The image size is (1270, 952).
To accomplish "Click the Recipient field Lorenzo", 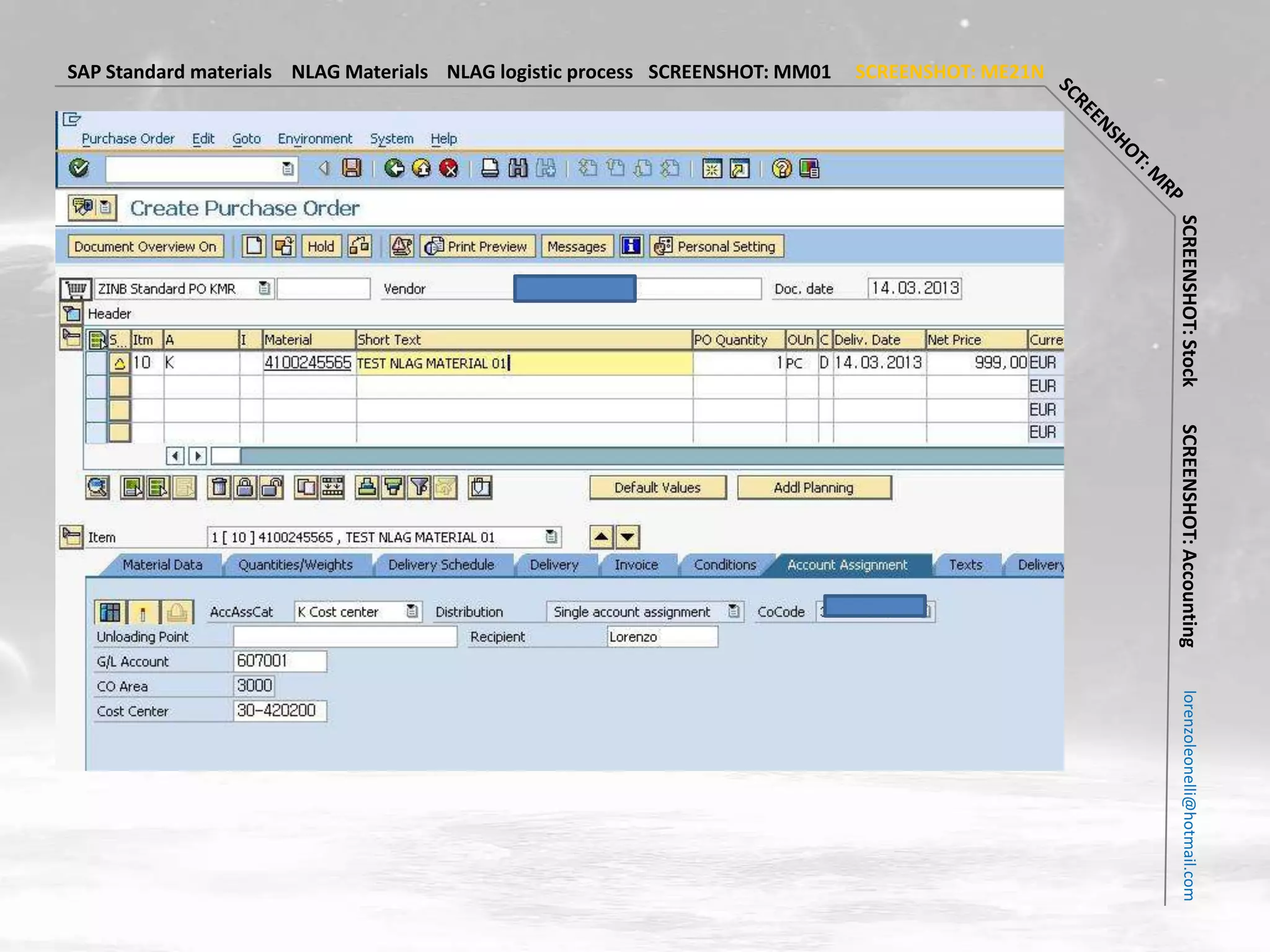I will tap(662, 637).
